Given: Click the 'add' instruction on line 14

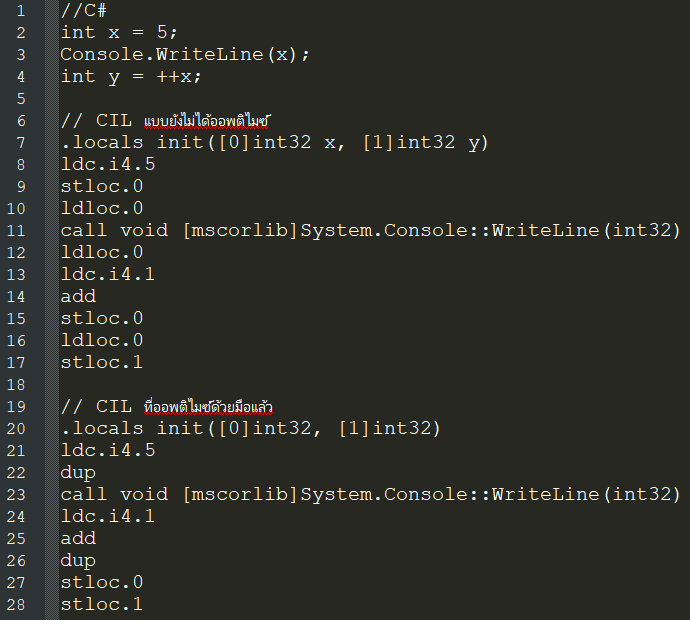Looking at the screenshot, I should (78, 296).
